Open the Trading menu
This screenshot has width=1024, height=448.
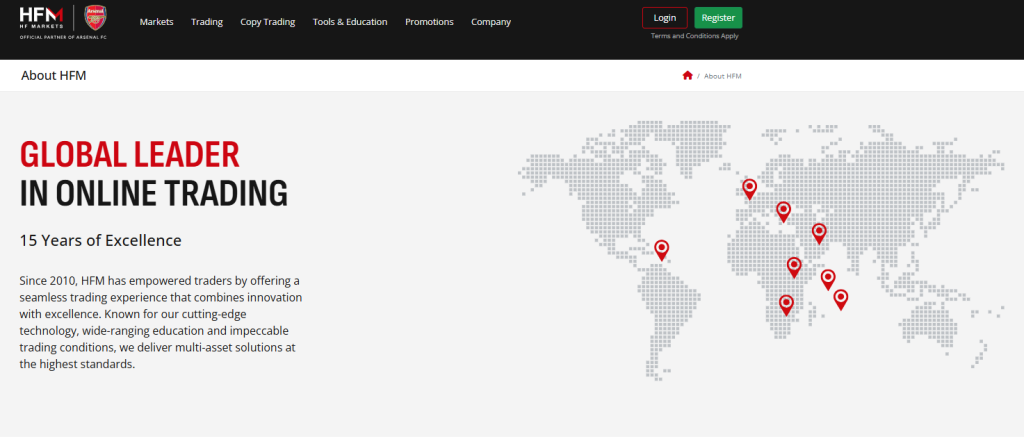[207, 22]
